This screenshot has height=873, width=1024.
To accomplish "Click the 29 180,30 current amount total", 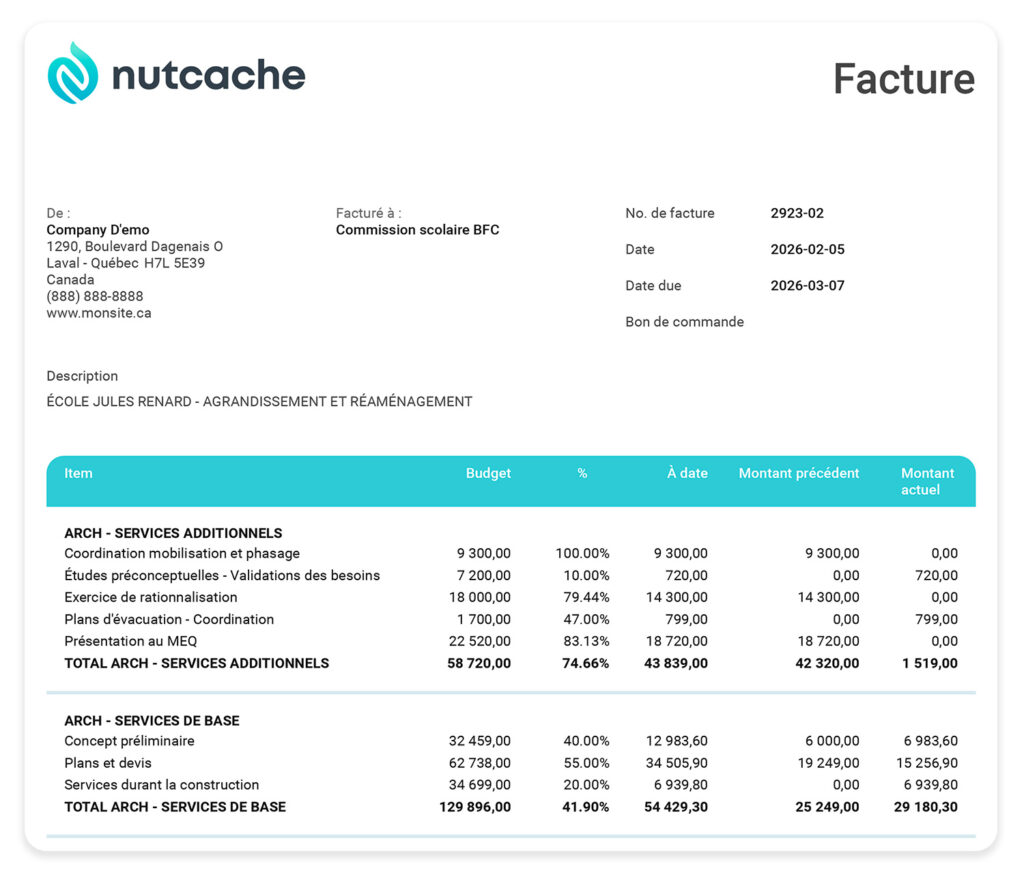I will click(x=925, y=807).
